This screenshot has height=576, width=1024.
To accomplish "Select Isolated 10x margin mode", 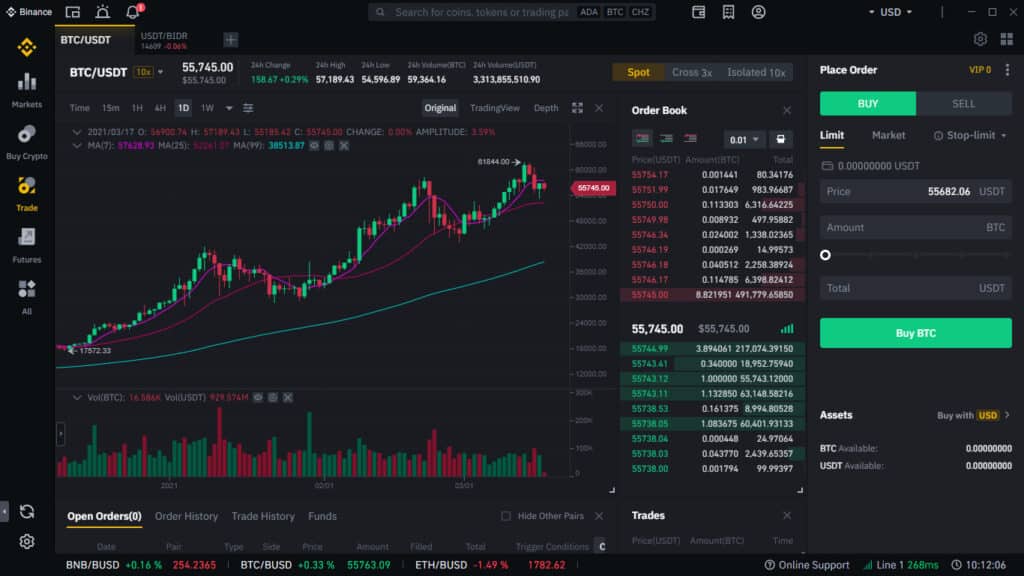I will tap(756, 72).
